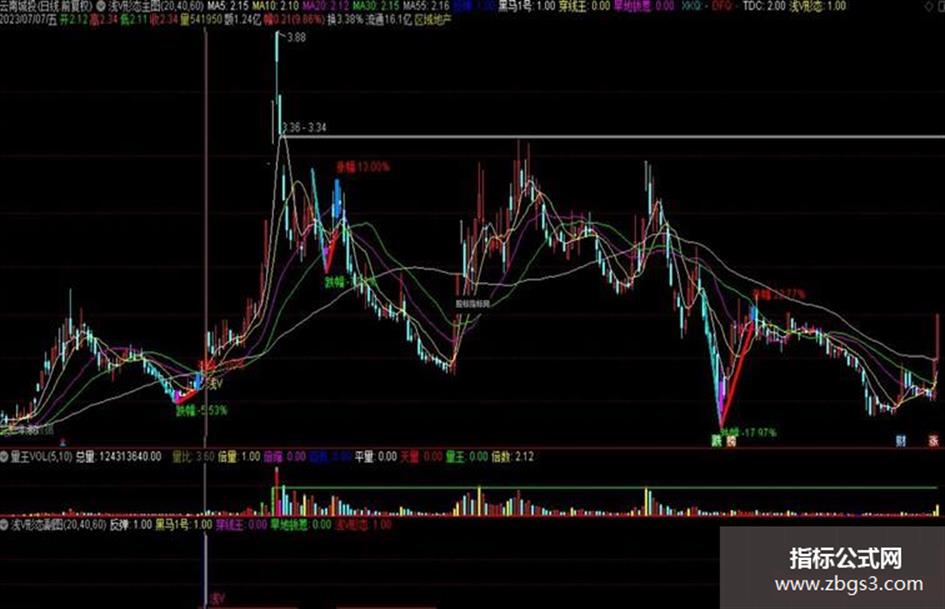The image size is (945, 609).
Task: Click the 3.88 peak price label
Action: 297,37
